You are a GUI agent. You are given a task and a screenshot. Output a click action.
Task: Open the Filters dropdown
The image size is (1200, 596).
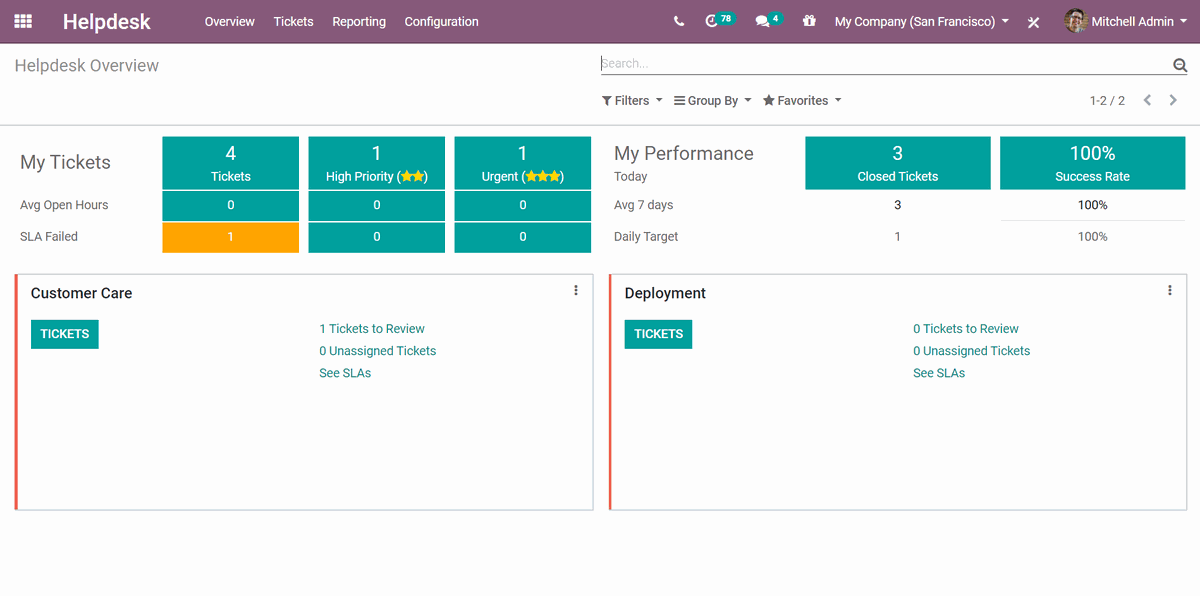click(x=631, y=100)
